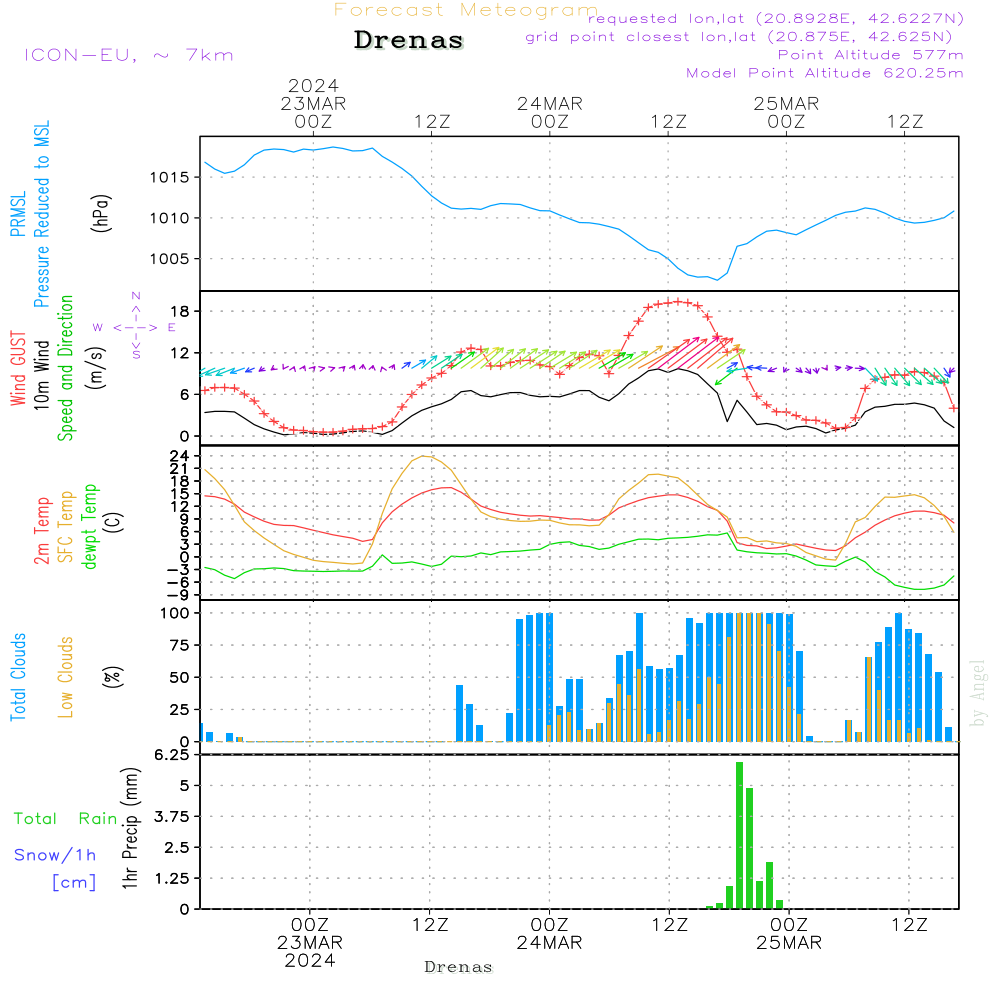Click the 'Snow/1h [cm]' blue legend label

click(x=55, y=869)
